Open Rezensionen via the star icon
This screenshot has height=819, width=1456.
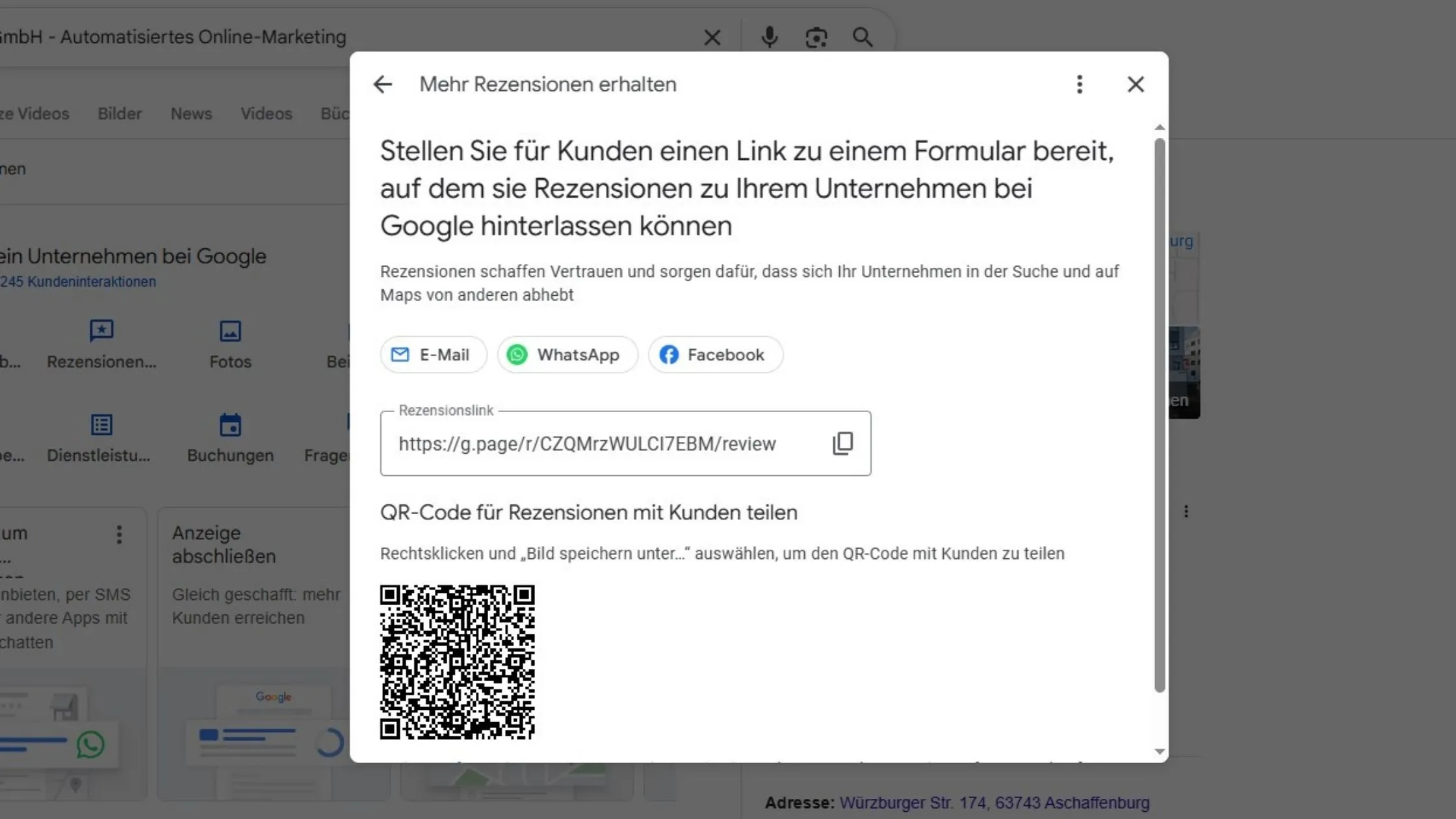click(101, 331)
